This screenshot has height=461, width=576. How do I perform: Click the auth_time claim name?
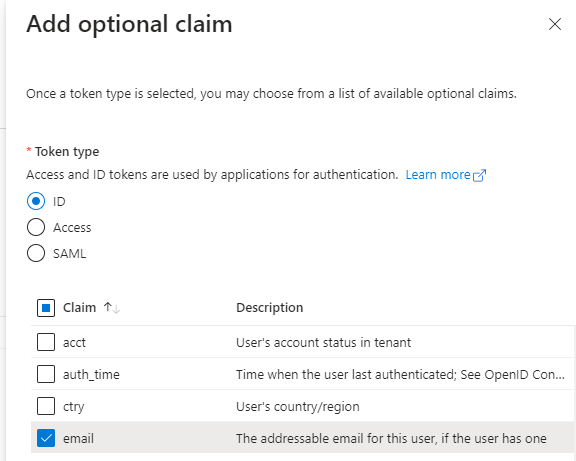point(91,375)
